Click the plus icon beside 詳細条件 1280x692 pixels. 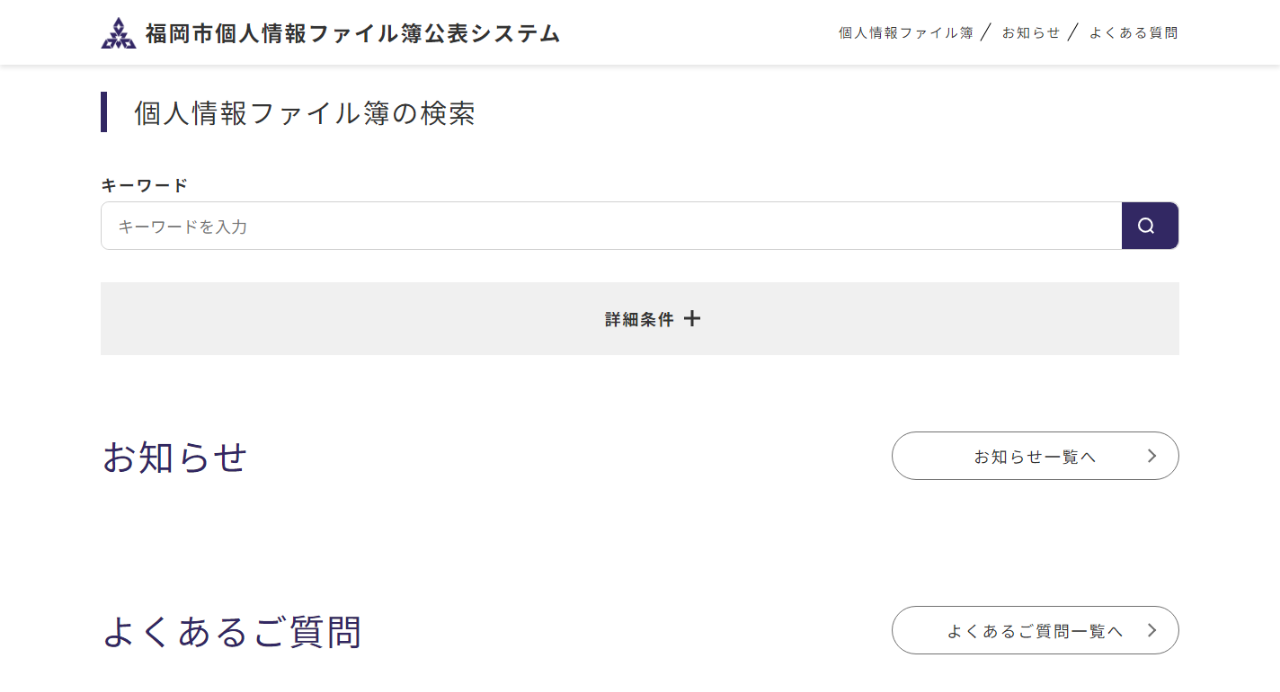coord(692,319)
